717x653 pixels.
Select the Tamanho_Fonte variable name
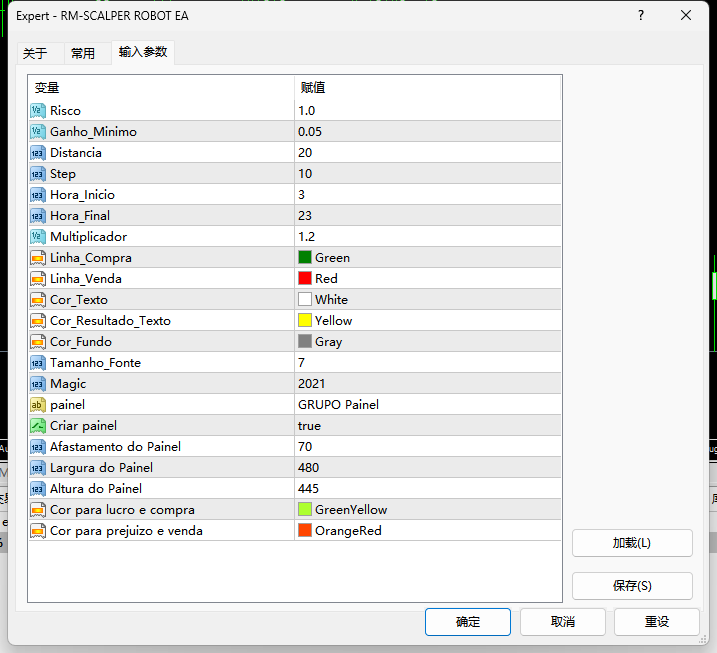pos(96,363)
